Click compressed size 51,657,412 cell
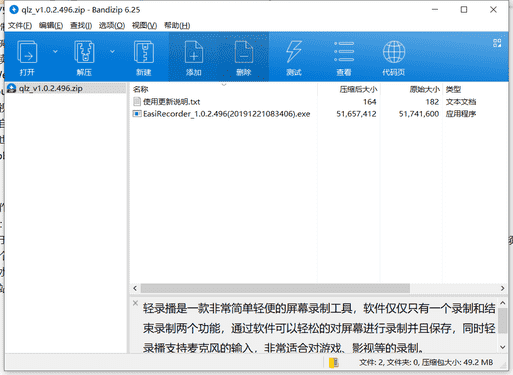This screenshot has width=513, height=375. pos(356,114)
